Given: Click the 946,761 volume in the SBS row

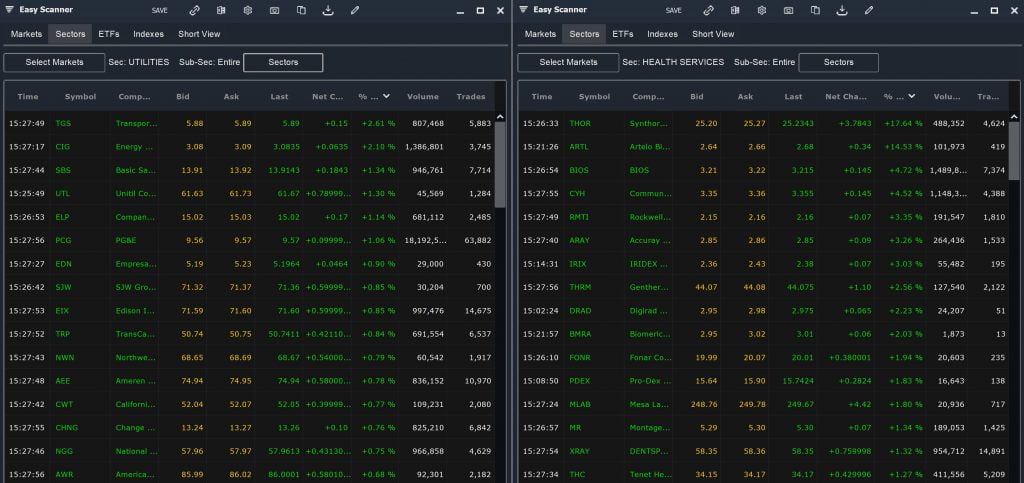Looking at the screenshot, I should [x=428, y=170].
